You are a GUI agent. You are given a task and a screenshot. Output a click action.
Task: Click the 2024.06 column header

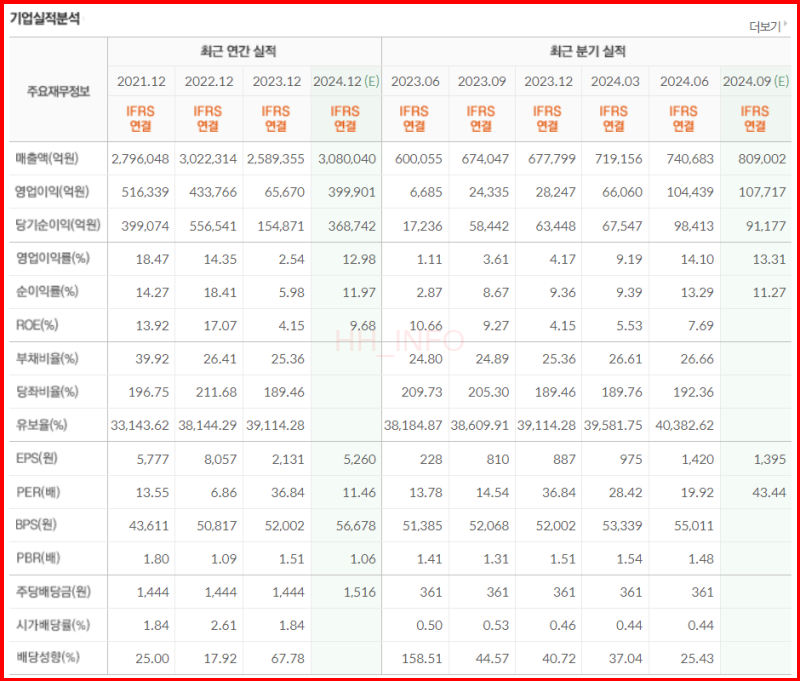pos(684,82)
